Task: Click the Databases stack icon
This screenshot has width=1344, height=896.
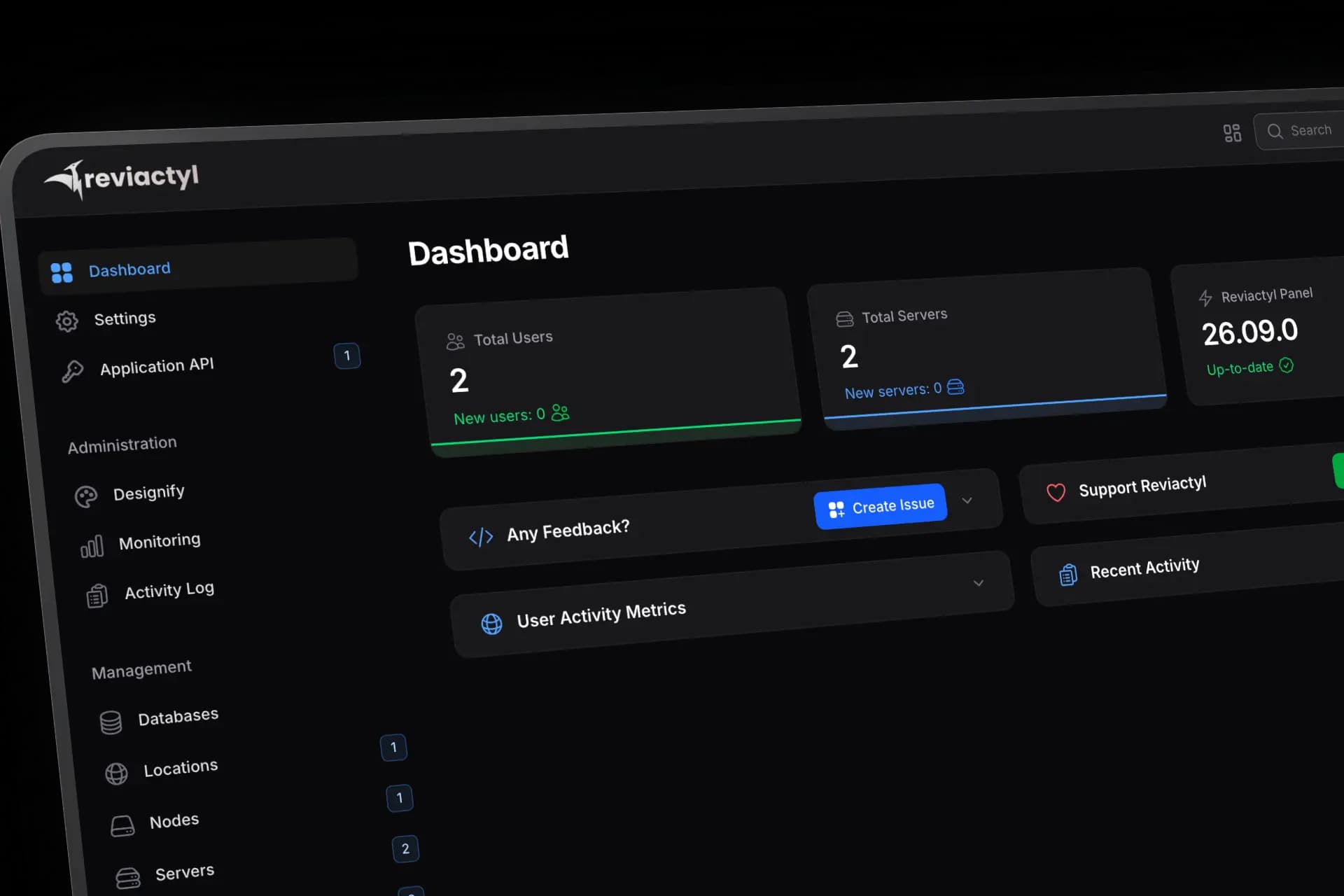Action: [x=111, y=722]
